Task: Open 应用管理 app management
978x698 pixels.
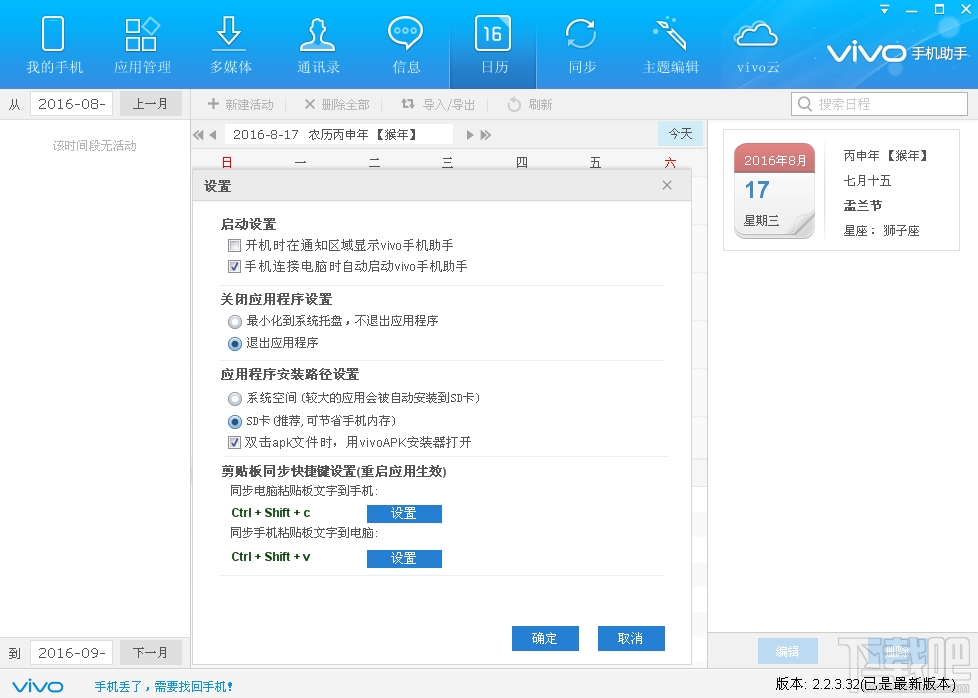Action: click(x=142, y=44)
